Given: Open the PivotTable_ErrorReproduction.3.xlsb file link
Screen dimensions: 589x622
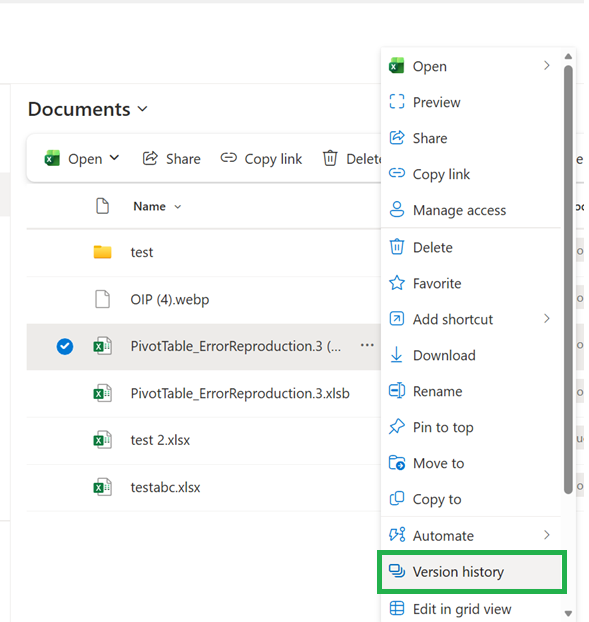Looking at the screenshot, I should (x=240, y=394).
